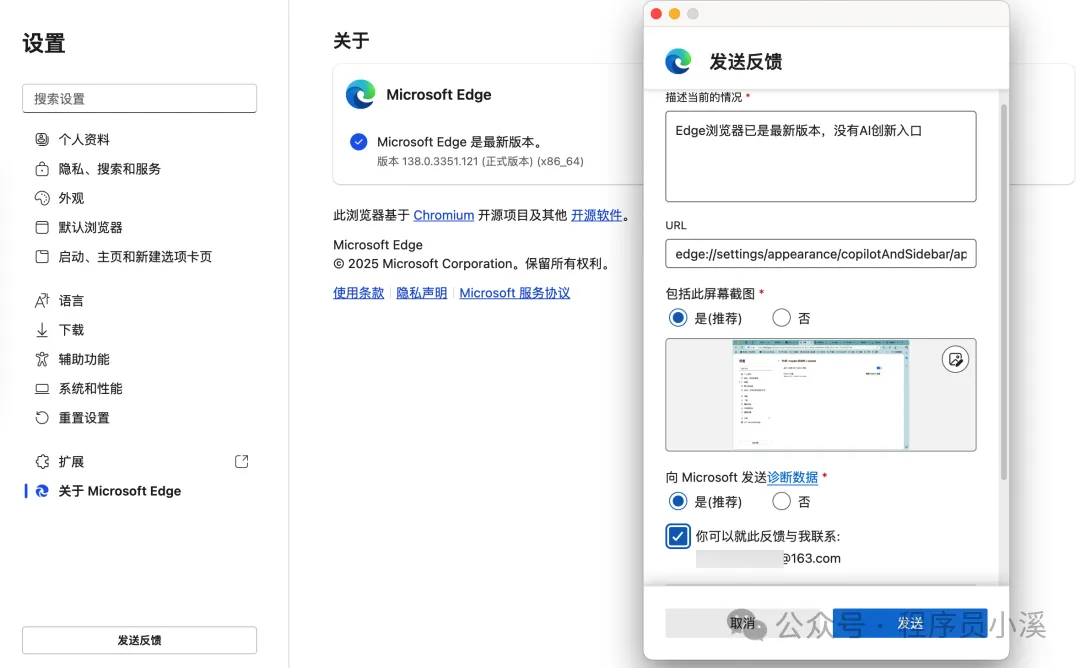Click the blue checkmark up-to-date icon
The height and width of the screenshot is (668, 1080).
[x=358, y=142]
